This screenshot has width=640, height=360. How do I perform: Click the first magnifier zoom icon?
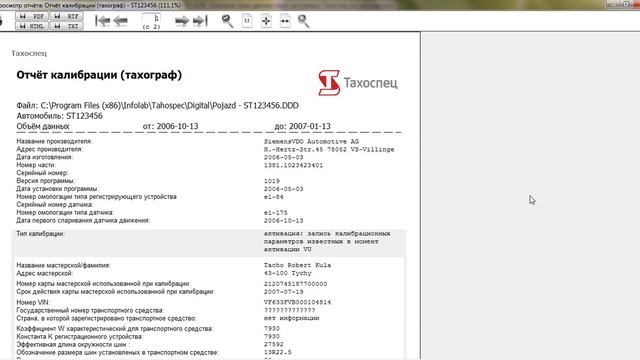227,21
